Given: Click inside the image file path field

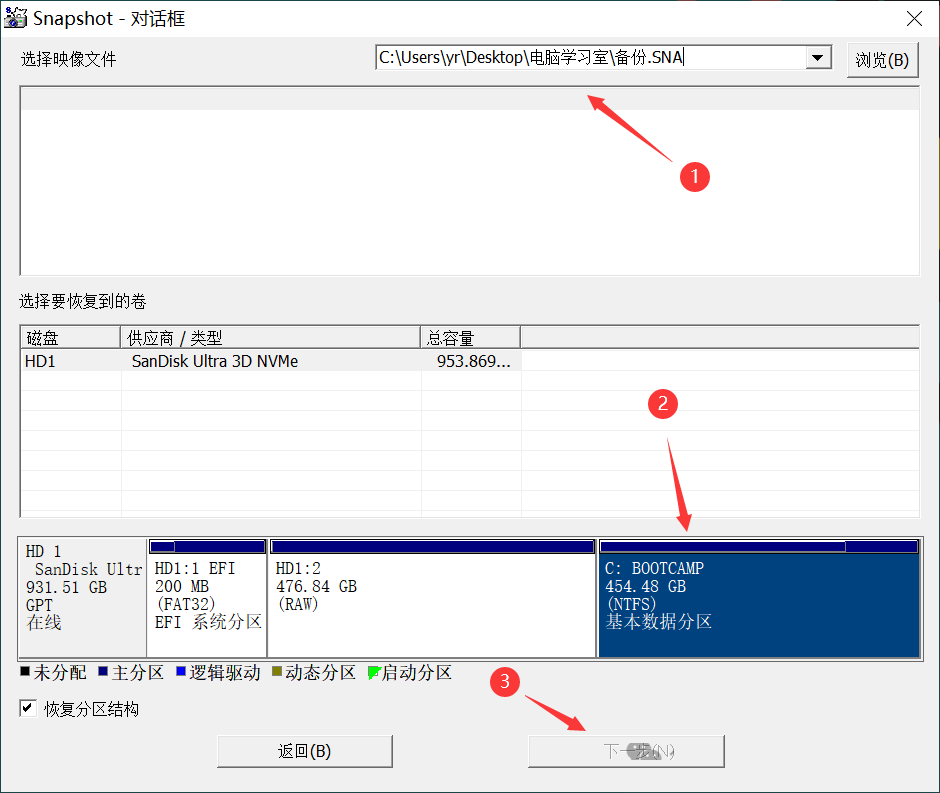Looking at the screenshot, I should click(590, 58).
